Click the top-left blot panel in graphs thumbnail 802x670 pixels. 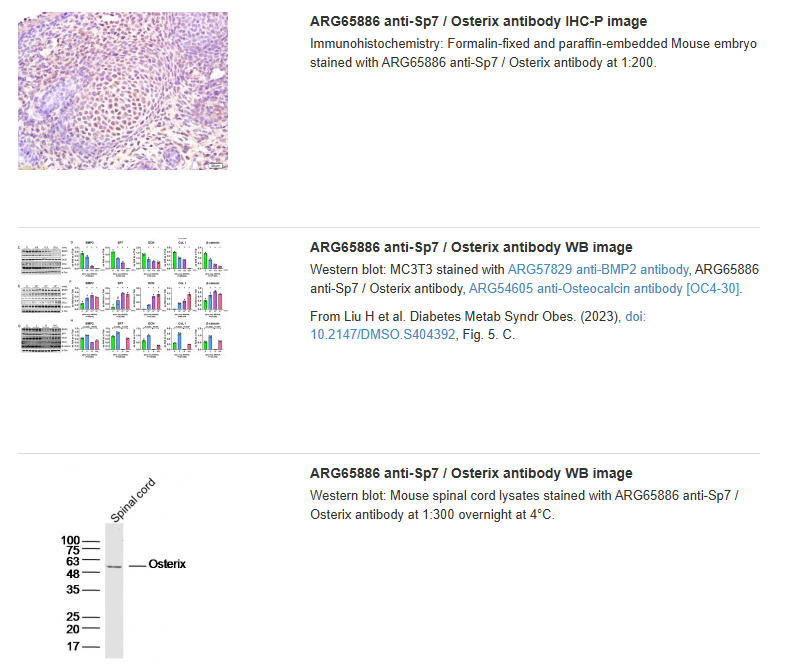click(41, 259)
